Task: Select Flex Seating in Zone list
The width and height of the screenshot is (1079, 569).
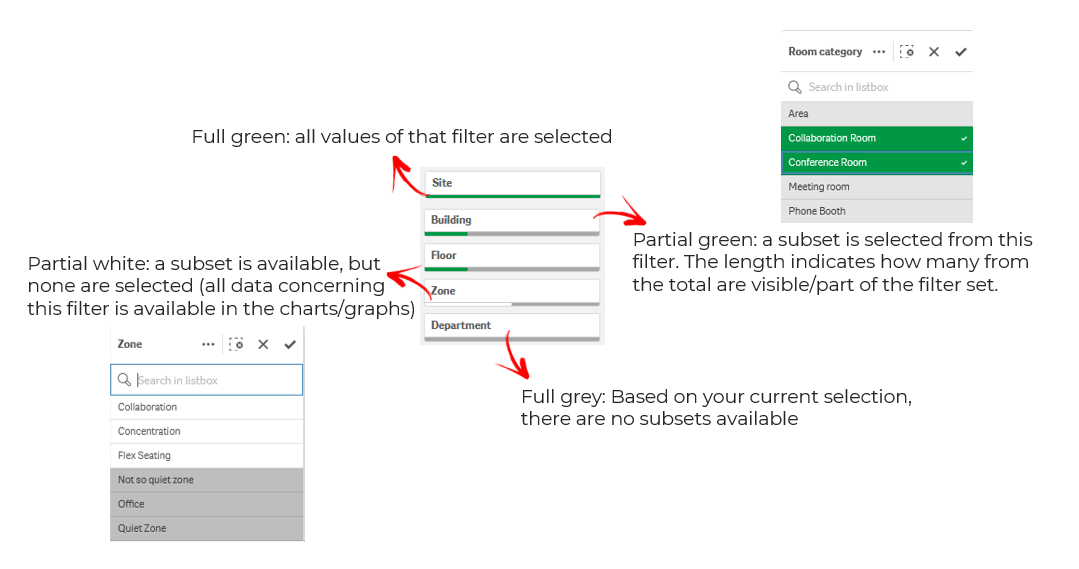Action: (206, 455)
